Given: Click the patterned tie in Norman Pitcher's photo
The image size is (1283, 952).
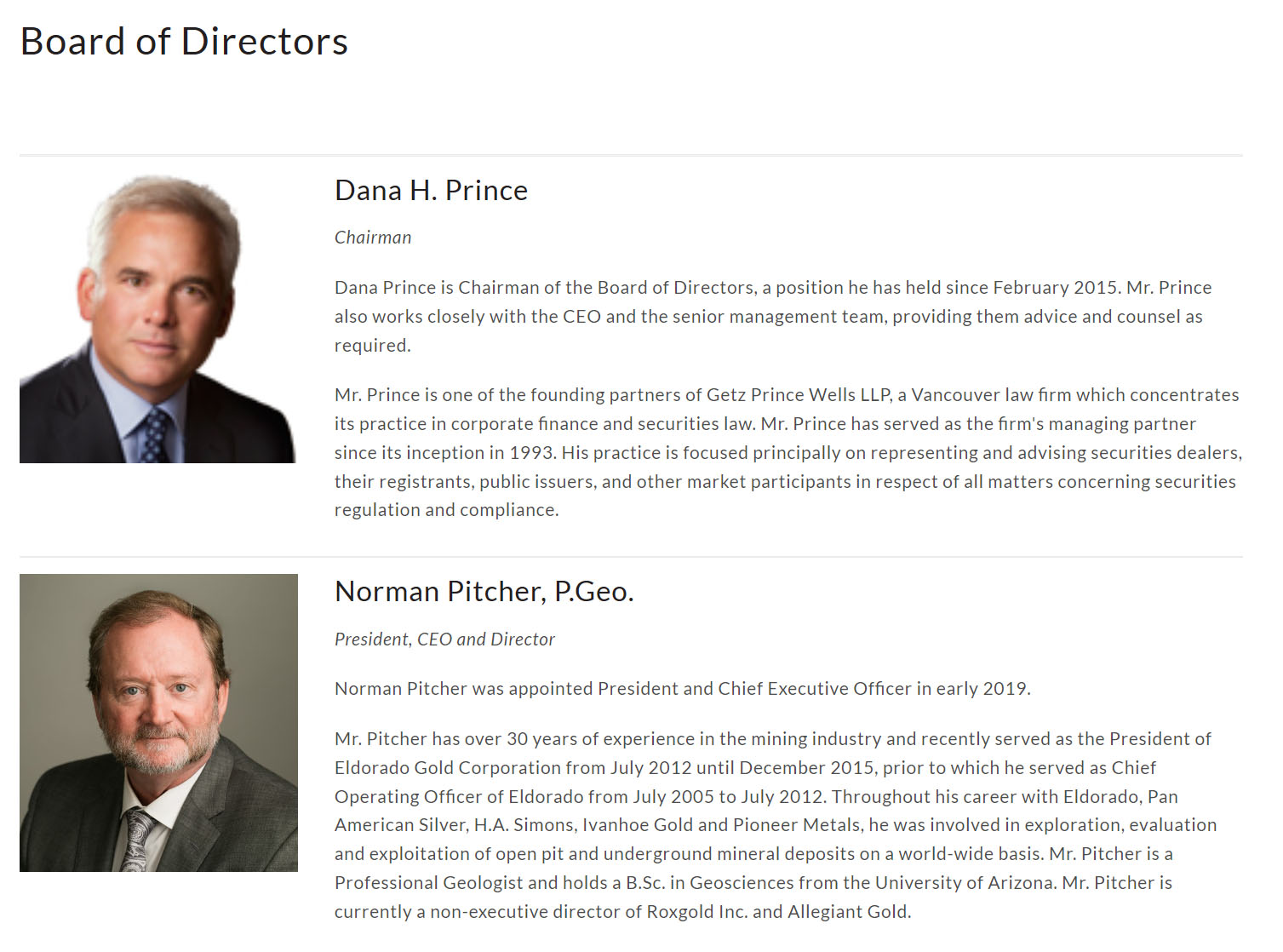Looking at the screenshot, I should click(138, 840).
